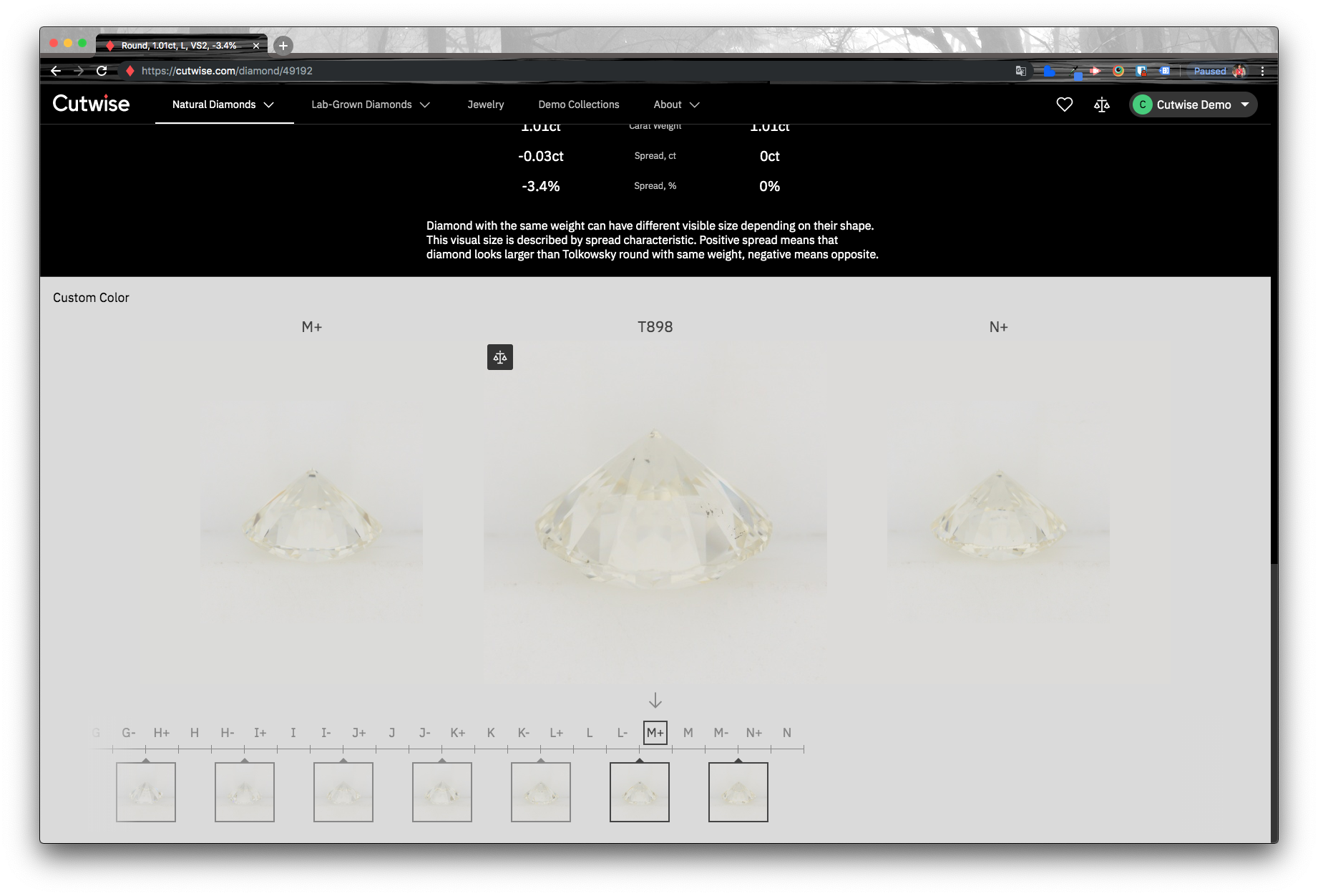Viewport: 1318px width, 896px height.
Task: Click the Google Translate extension icon
Action: point(1021,71)
